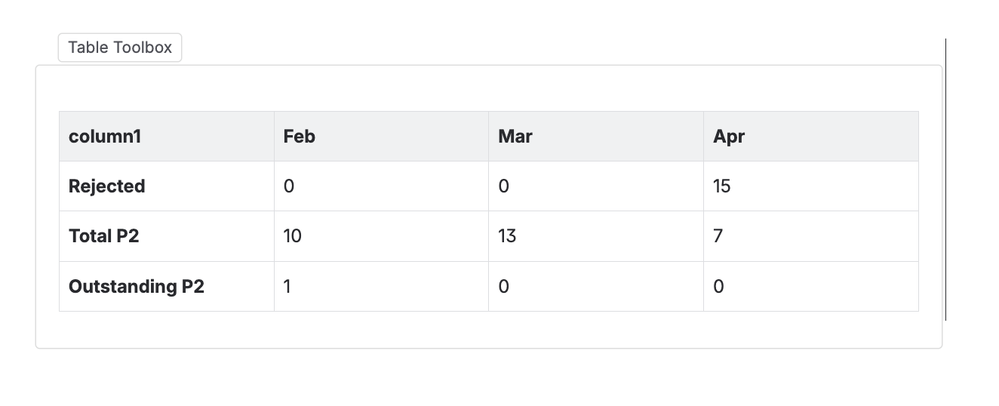Click the Rejected Mar cell with 0

pos(596,186)
